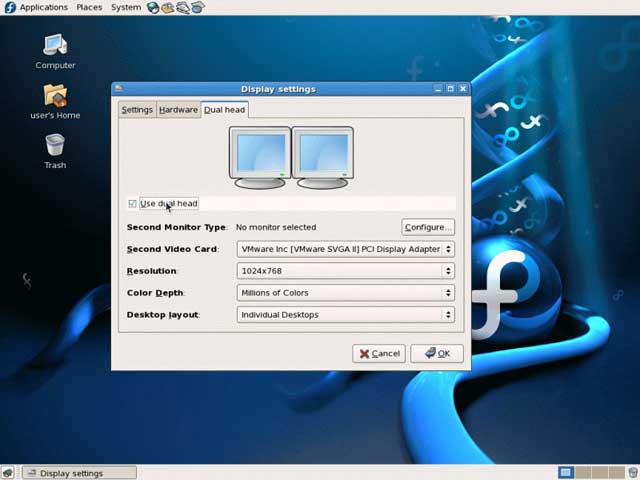Open the Computer desktop icon
Viewport: 640px width, 480px height.
click(x=55, y=51)
